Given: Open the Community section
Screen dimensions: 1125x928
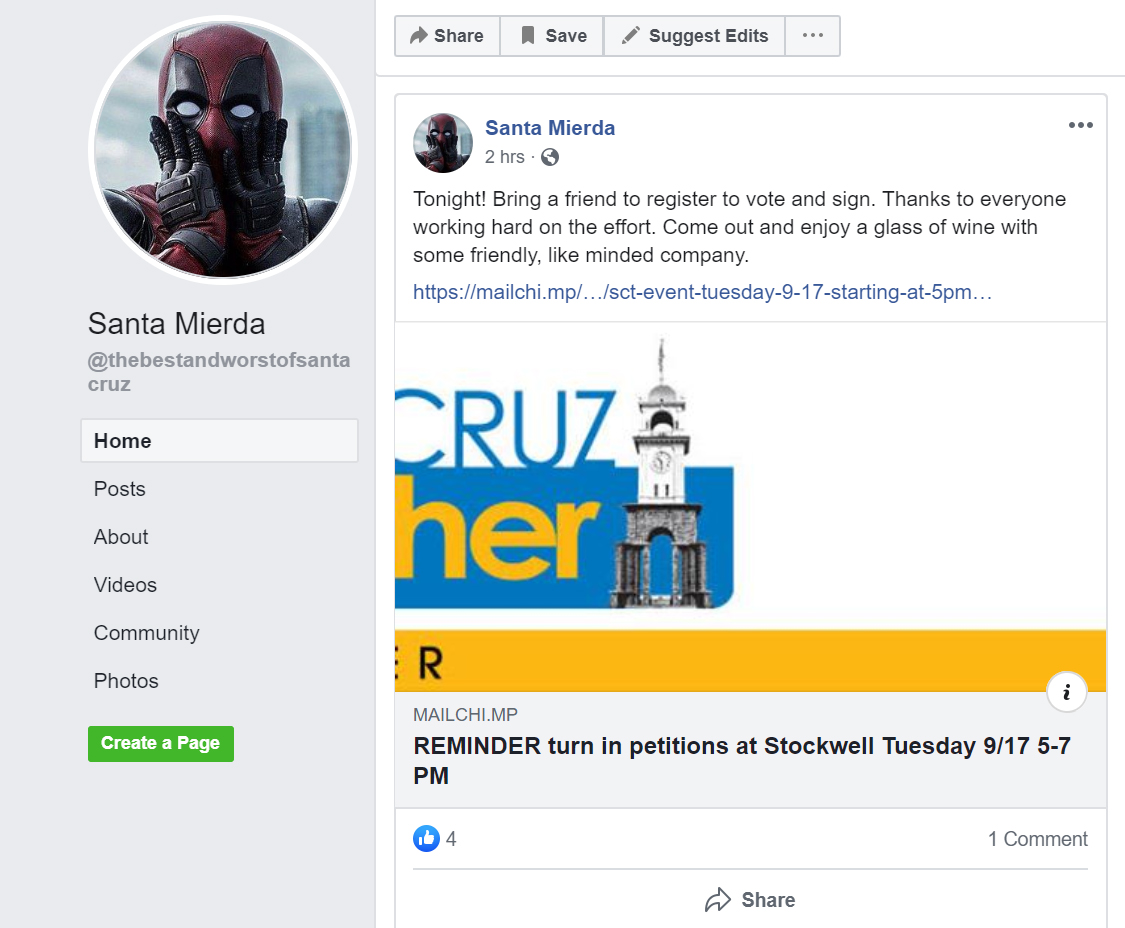Looking at the screenshot, I should click(146, 633).
